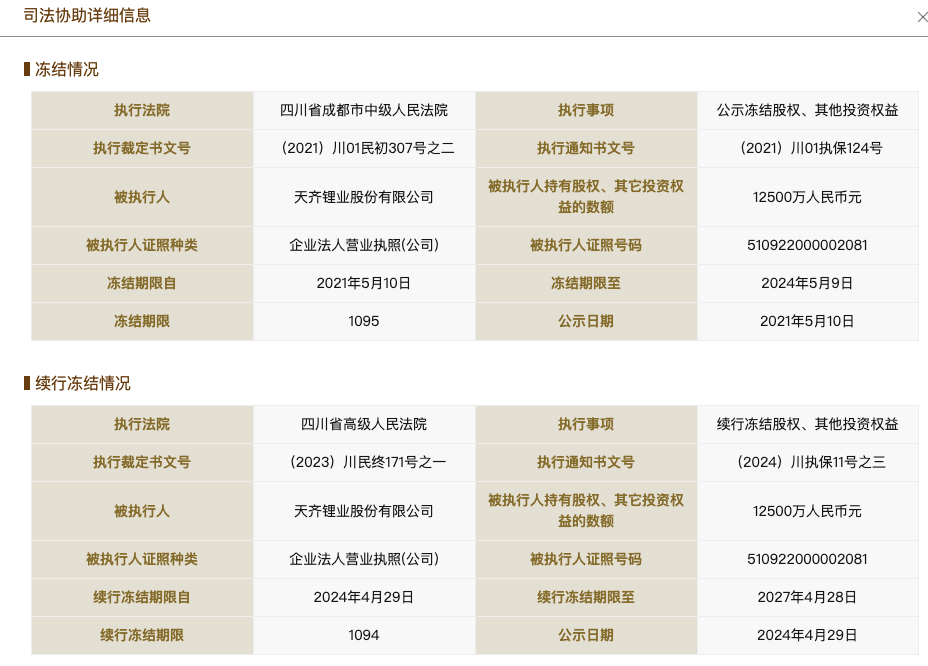
Task: Click the 被执行人证照号码 label in 冻结情况 table
Action: [x=586, y=245]
